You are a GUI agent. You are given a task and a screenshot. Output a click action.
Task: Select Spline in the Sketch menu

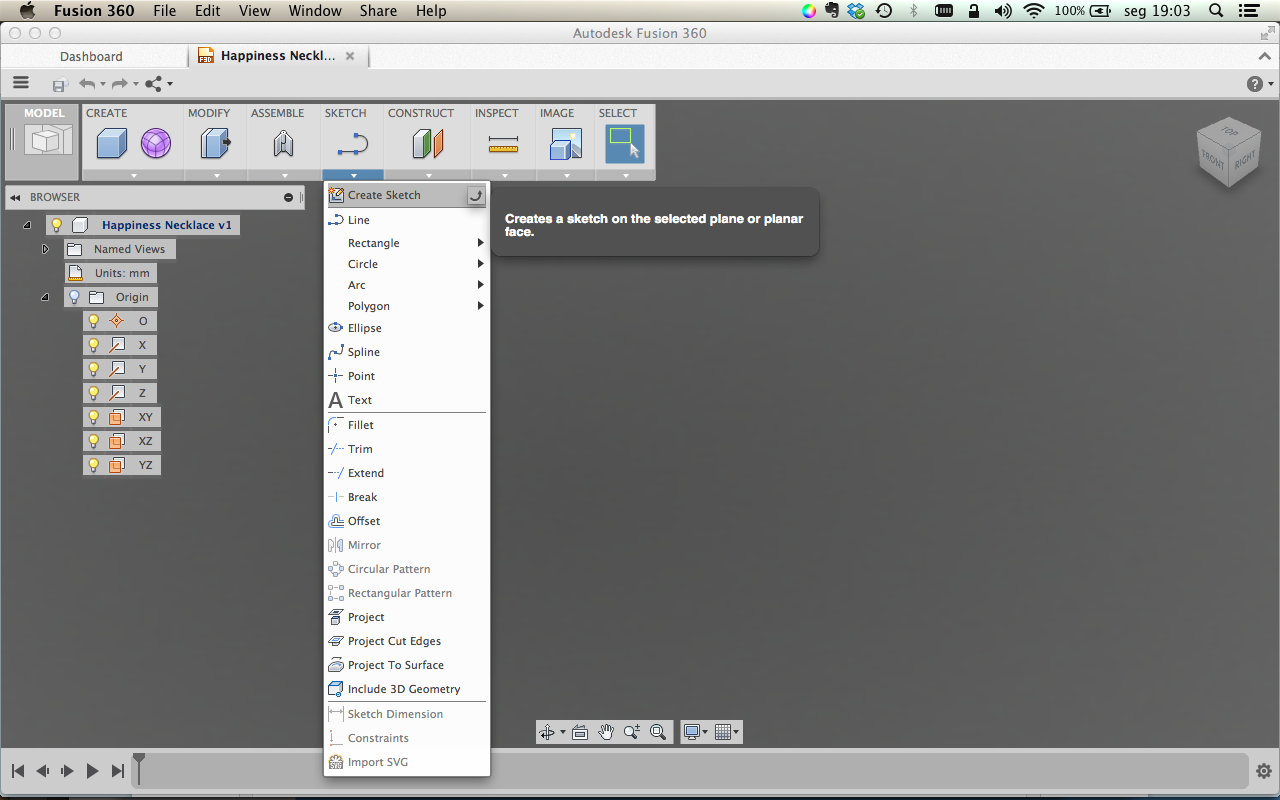(408, 352)
